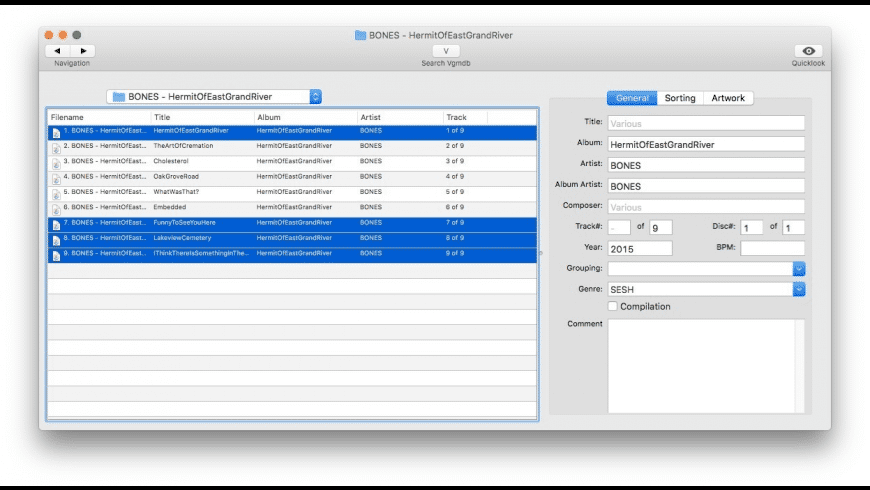
Task: Click file icon of row 1 HermitOfEastGrandRiver
Action: click(x=56, y=132)
